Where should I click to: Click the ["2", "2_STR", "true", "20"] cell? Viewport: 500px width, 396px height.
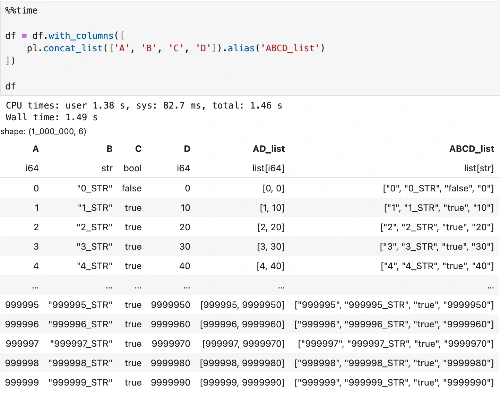tap(437, 227)
